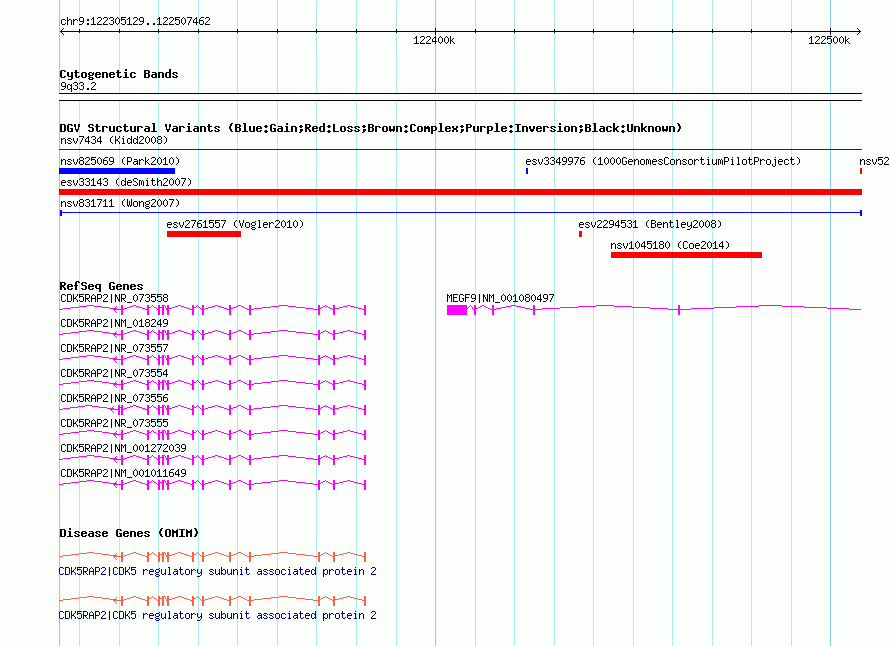This screenshot has height=646, width=890.
Task: Select the long red esv33143 loss bar
Action: pyautogui.click(x=460, y=192)
